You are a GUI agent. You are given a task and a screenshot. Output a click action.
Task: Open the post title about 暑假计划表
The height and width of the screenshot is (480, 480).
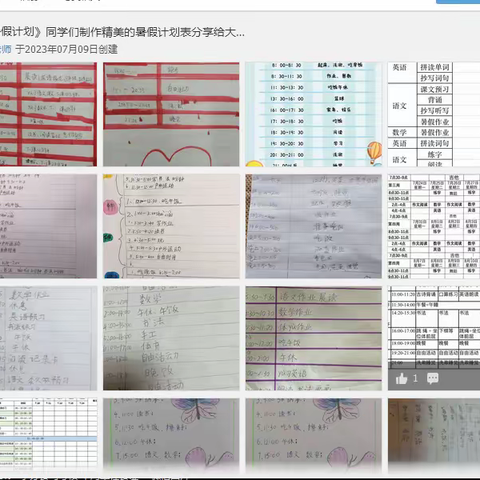(x=122, y=32)
